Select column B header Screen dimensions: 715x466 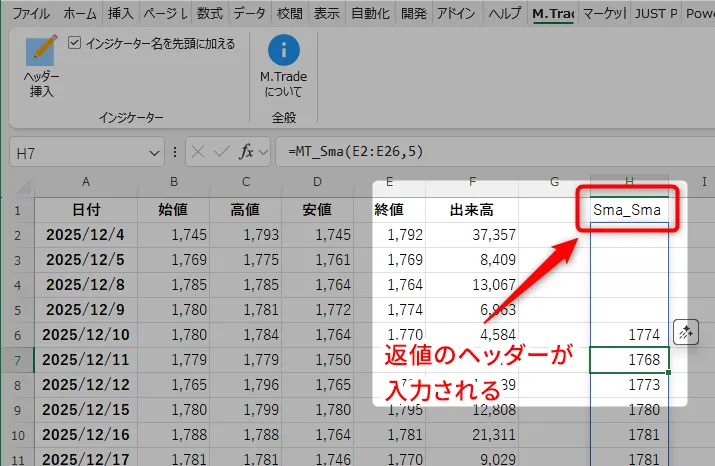point(174,182)
